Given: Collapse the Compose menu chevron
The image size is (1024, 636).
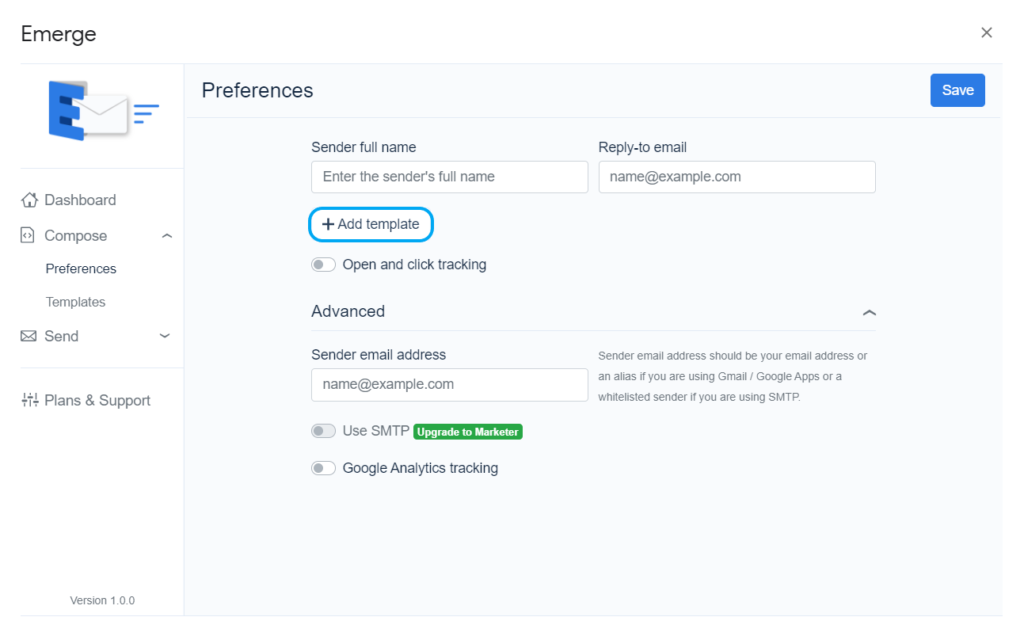Looking at the screenshot, I should point(167,236).
